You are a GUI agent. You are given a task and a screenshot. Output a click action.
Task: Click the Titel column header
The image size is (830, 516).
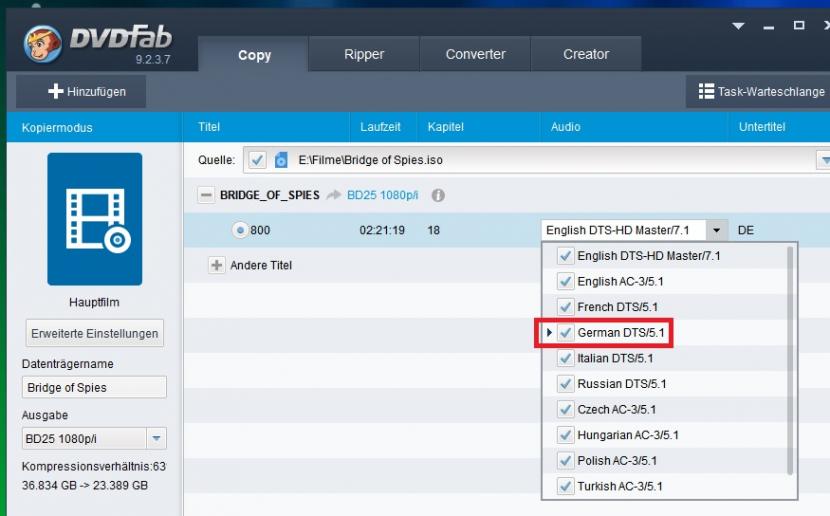pyautogui.click(x=209, y=127)
